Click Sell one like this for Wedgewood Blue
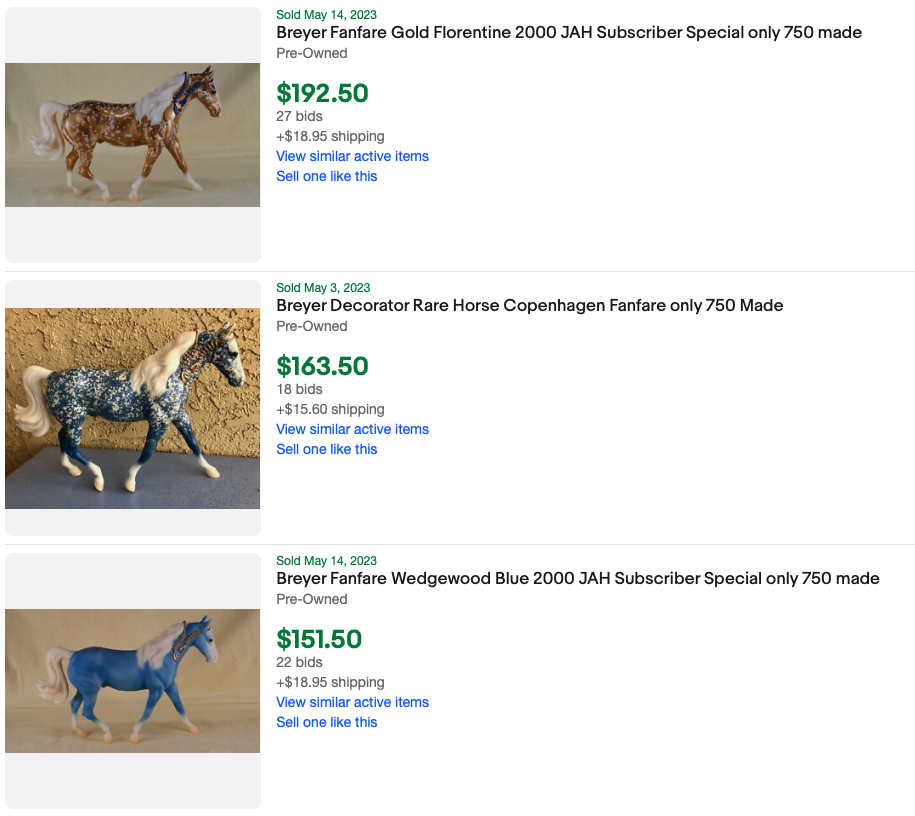915x816 pixels. (x=326, y=722)
